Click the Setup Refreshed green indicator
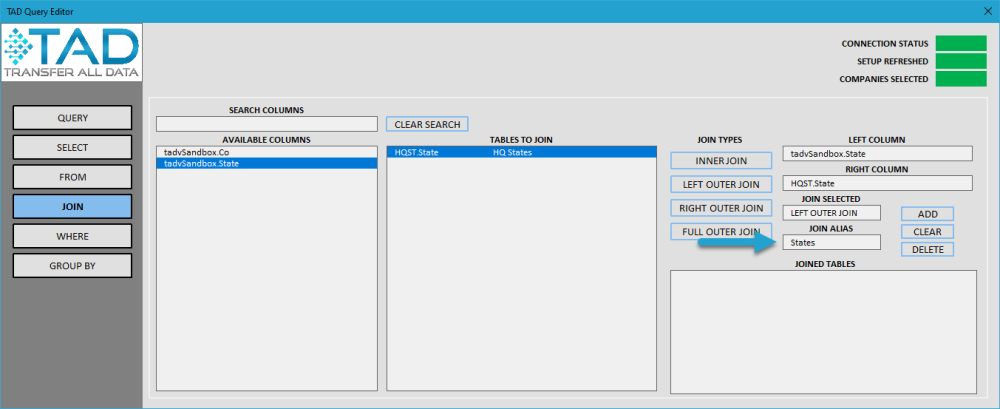The image size is (1000, 409). click(961, 61)
